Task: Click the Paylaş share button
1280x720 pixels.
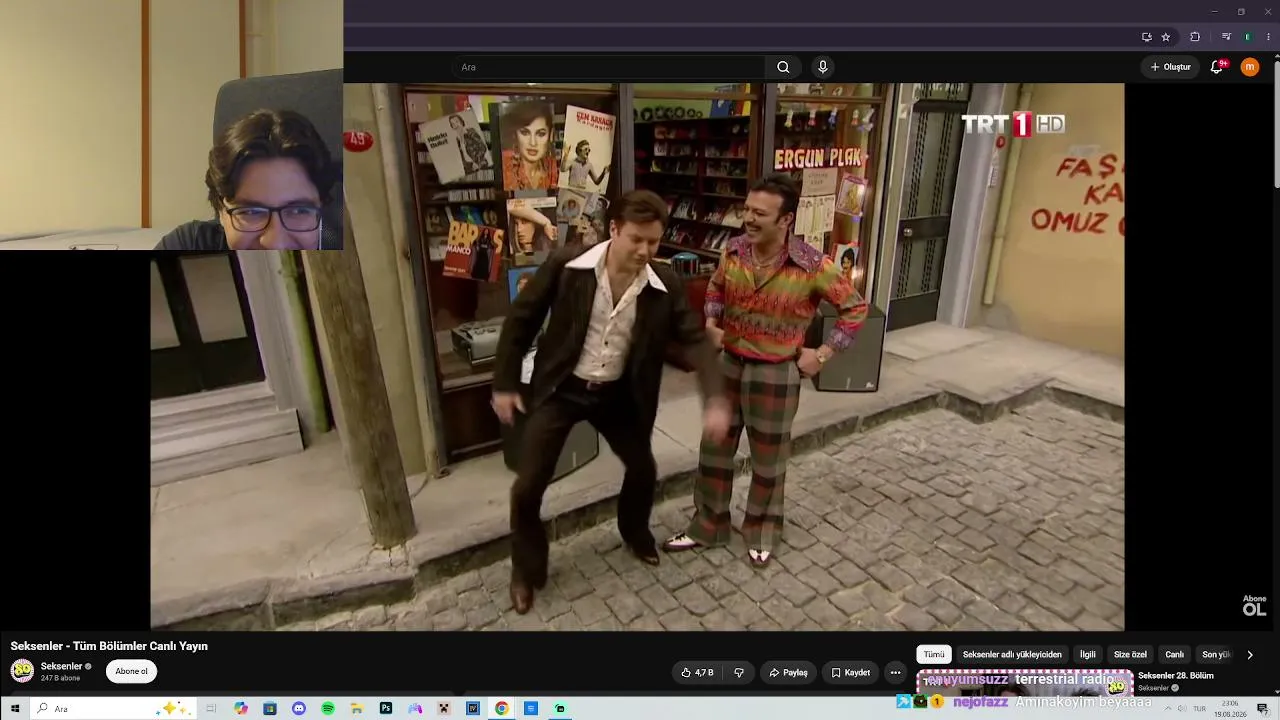Action: tap(788, 673)
